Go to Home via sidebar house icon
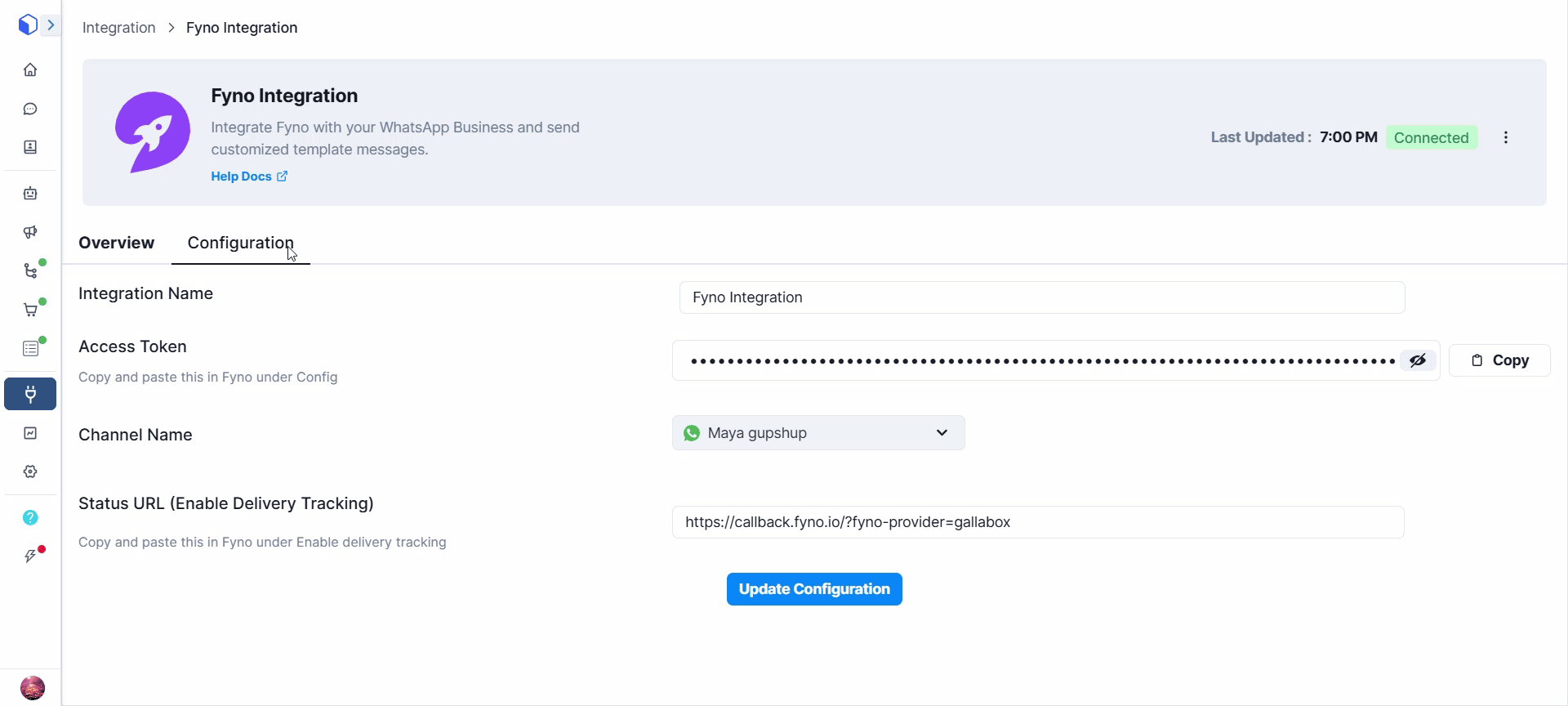The height and width of the screenshot is (706, 1568). (30, 70)
